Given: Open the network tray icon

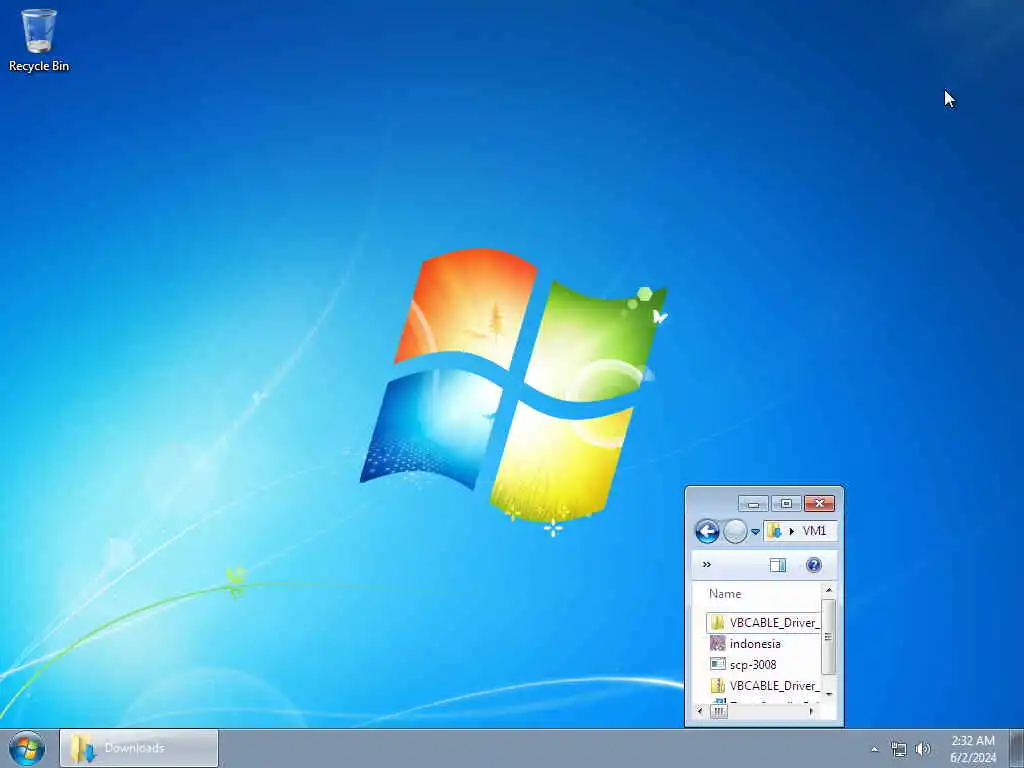Looking at the screenshot, I should pos(899,749).
